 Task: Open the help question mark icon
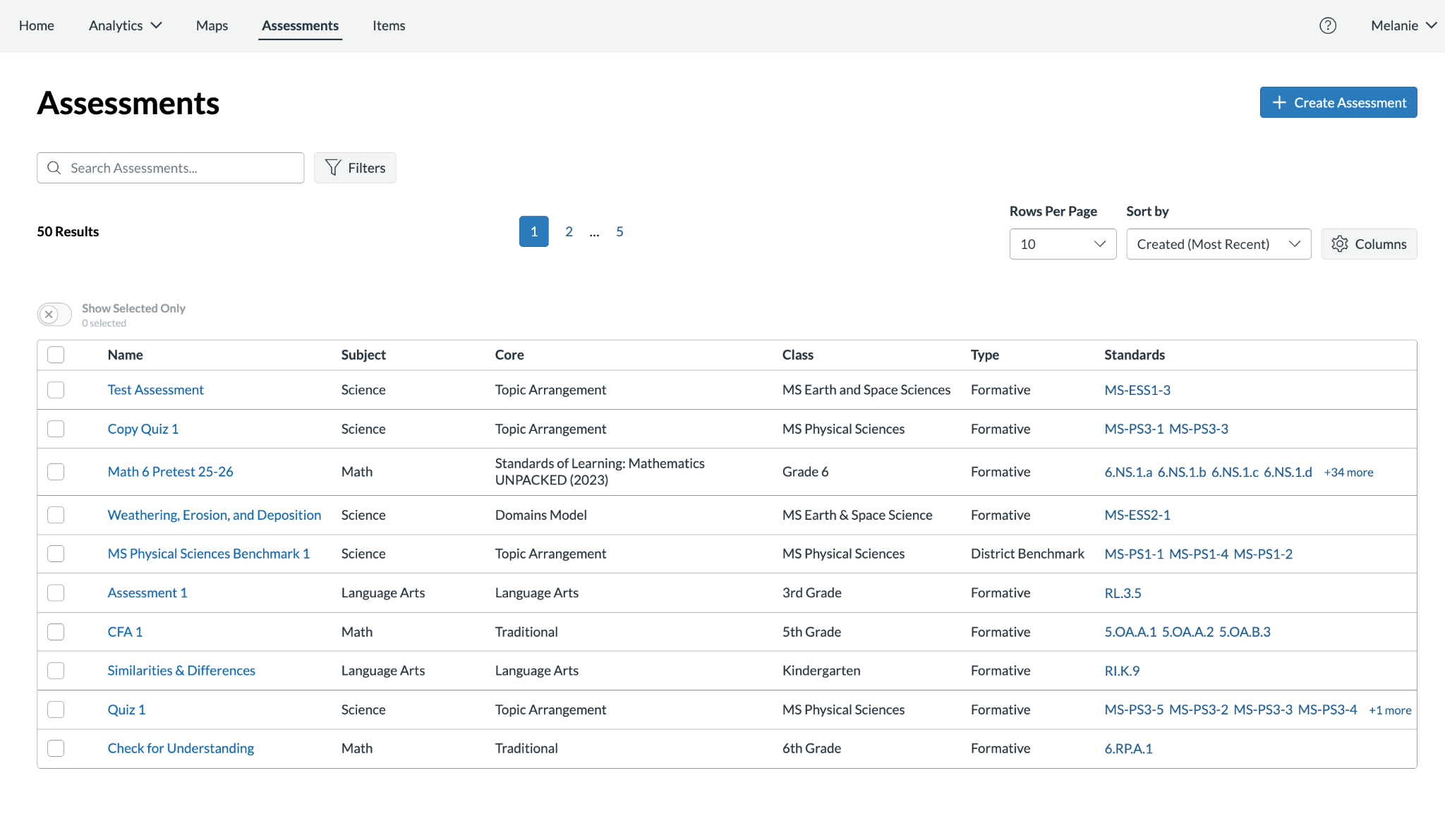1328,25
